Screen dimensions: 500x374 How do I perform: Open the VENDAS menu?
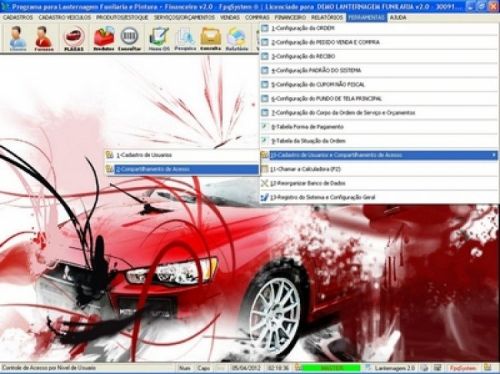(x=230, y=17)
